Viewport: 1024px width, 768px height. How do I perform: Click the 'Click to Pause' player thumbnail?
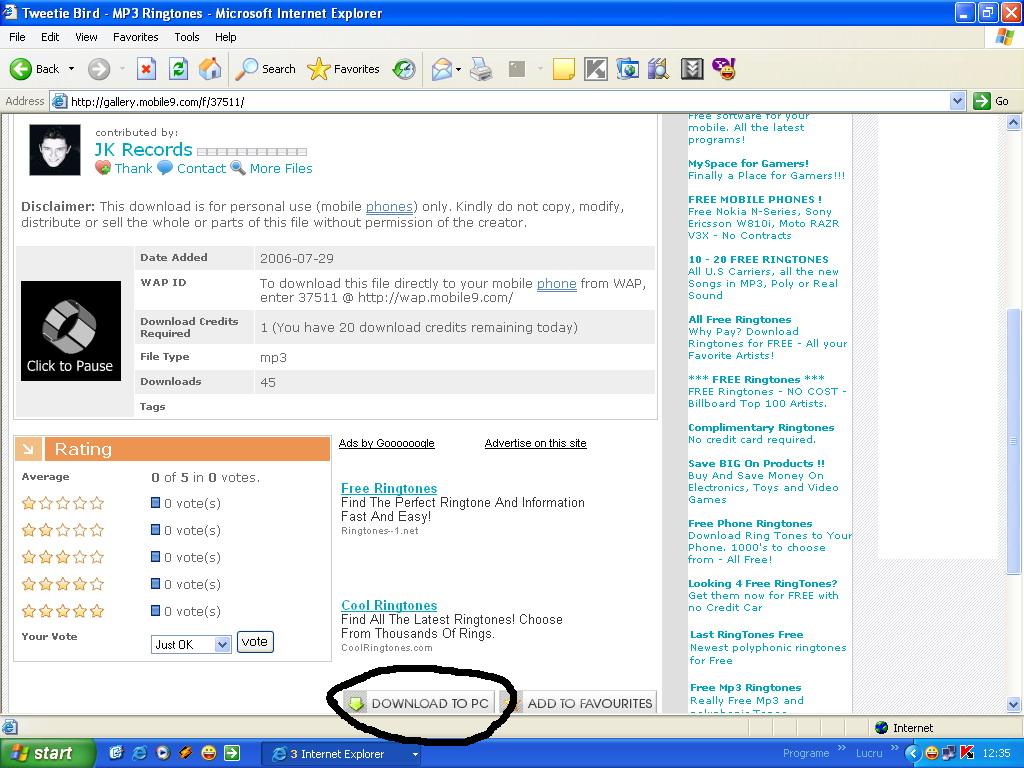pyautogui.click(x=70, y=331)
